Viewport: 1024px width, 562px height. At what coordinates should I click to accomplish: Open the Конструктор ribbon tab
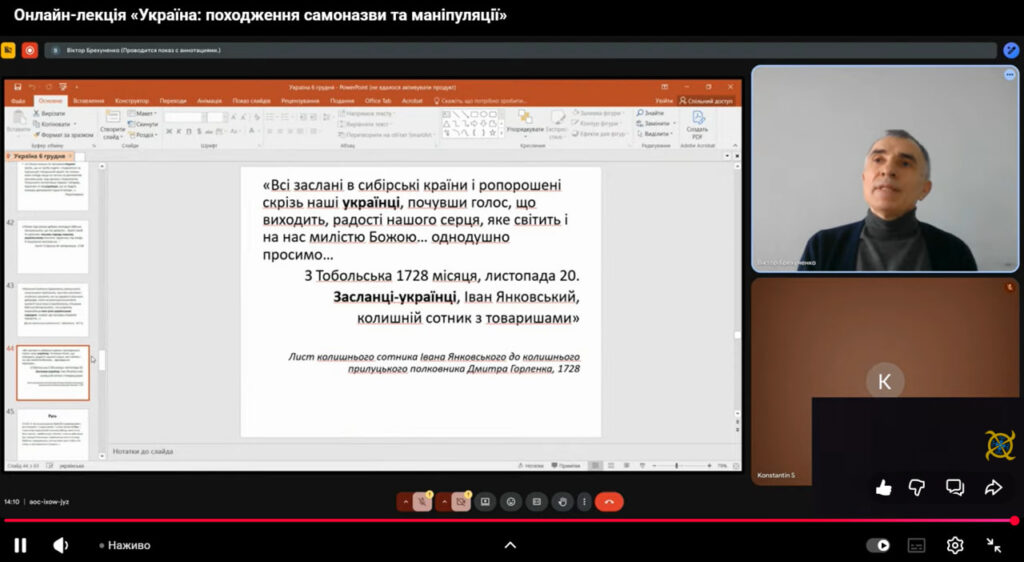point(132,101)
